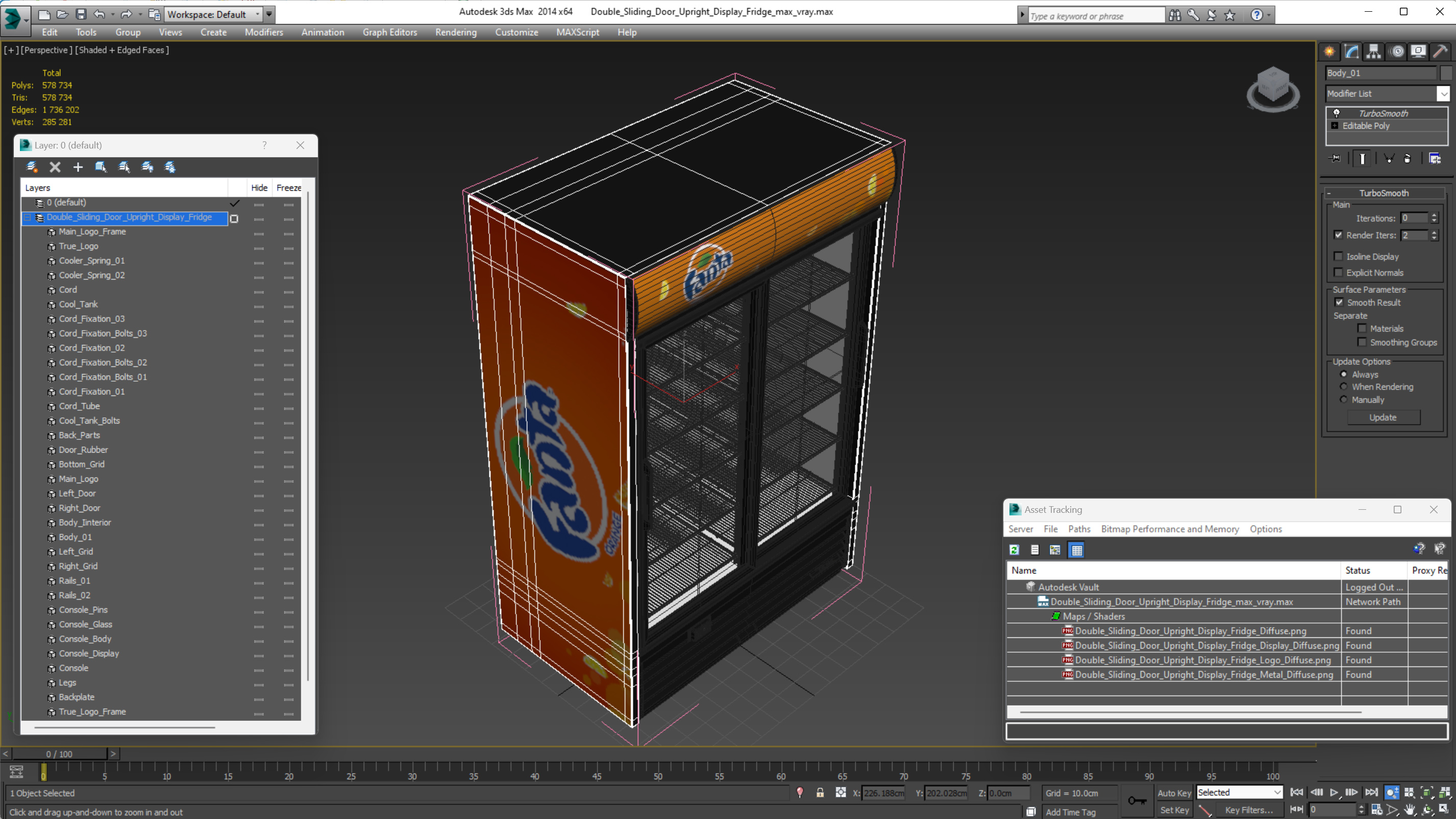This screenshot has width=1456, height=819.
Task: Click the Create New Layer icon
Action: tap(32, 167)
